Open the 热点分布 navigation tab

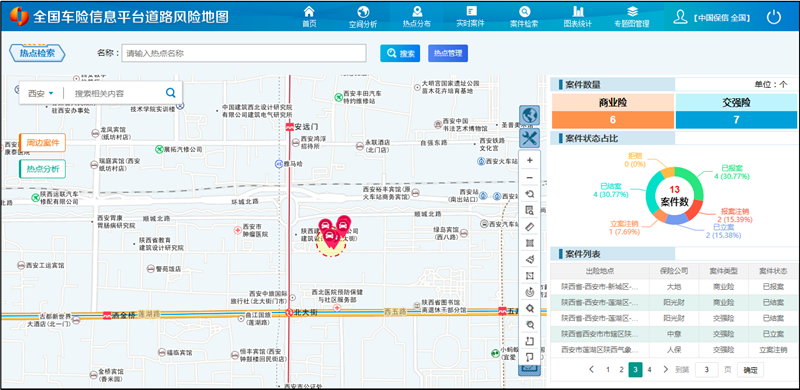[416, 16]
